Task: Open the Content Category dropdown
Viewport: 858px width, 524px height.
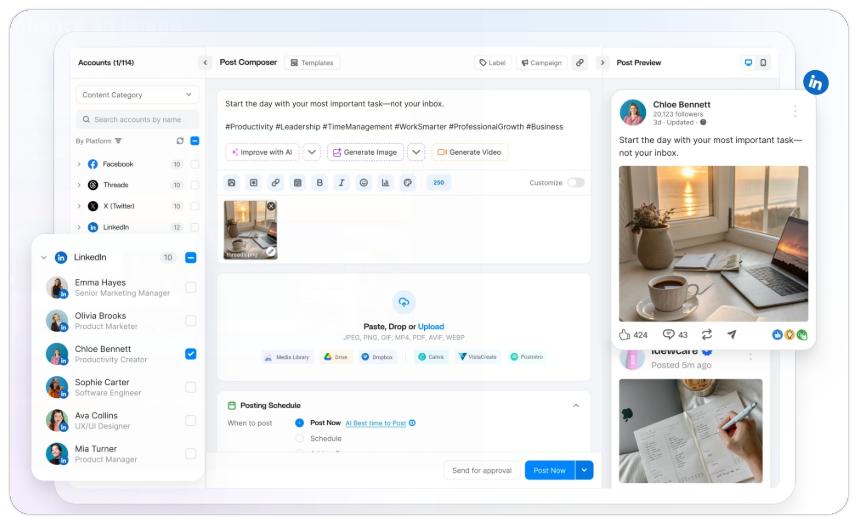Action: click(x=137, y=95)
